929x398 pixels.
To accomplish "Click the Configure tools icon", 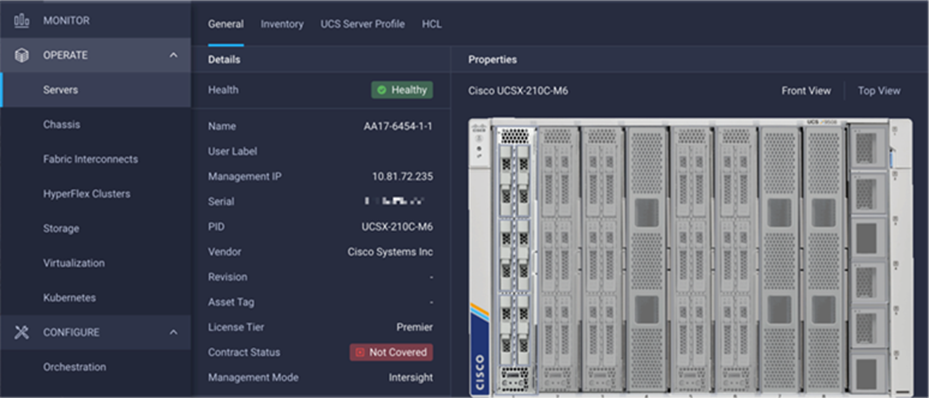I will tap(22, 332).
